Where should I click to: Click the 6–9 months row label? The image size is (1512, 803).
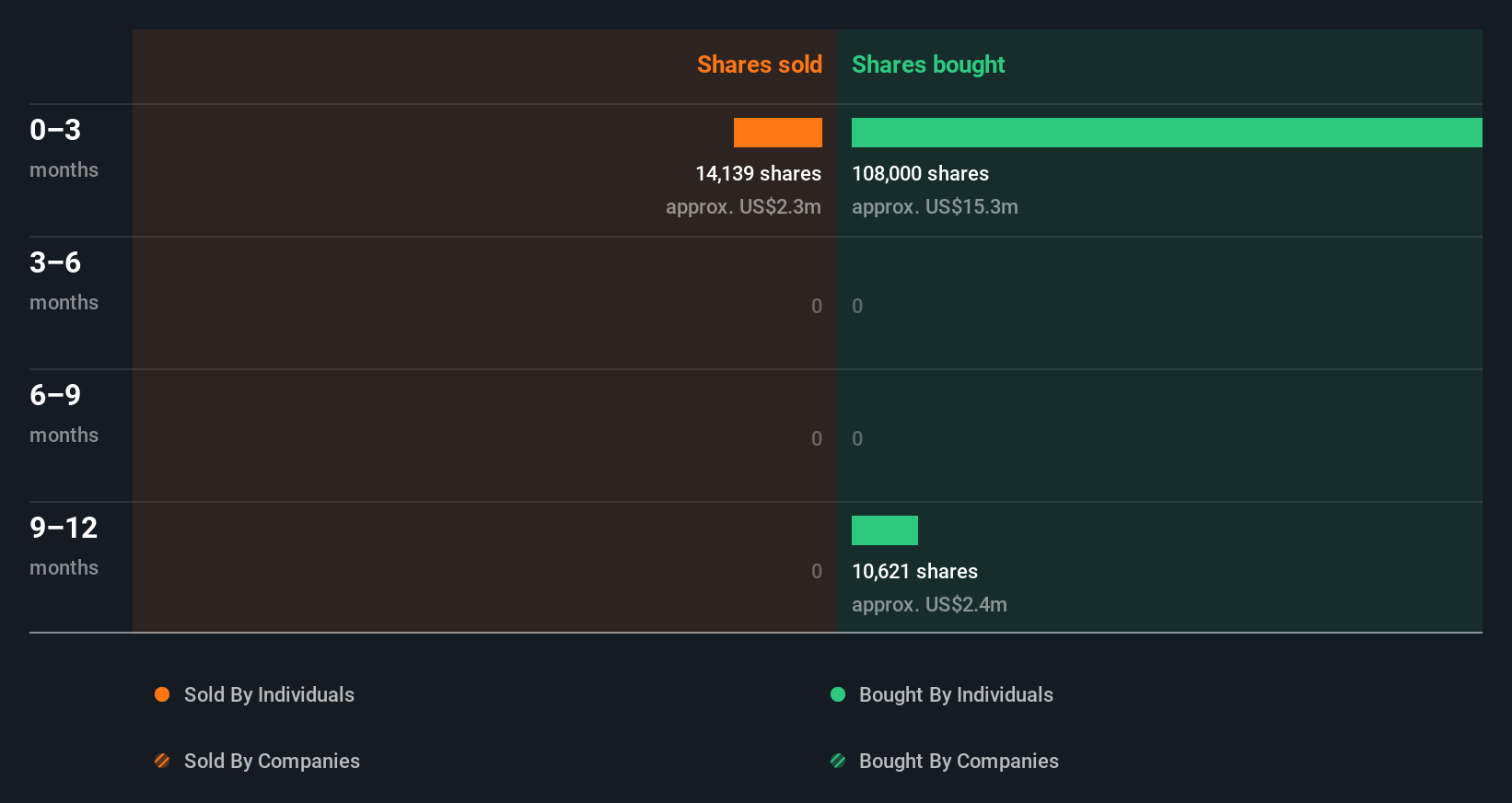coord(64,413)
